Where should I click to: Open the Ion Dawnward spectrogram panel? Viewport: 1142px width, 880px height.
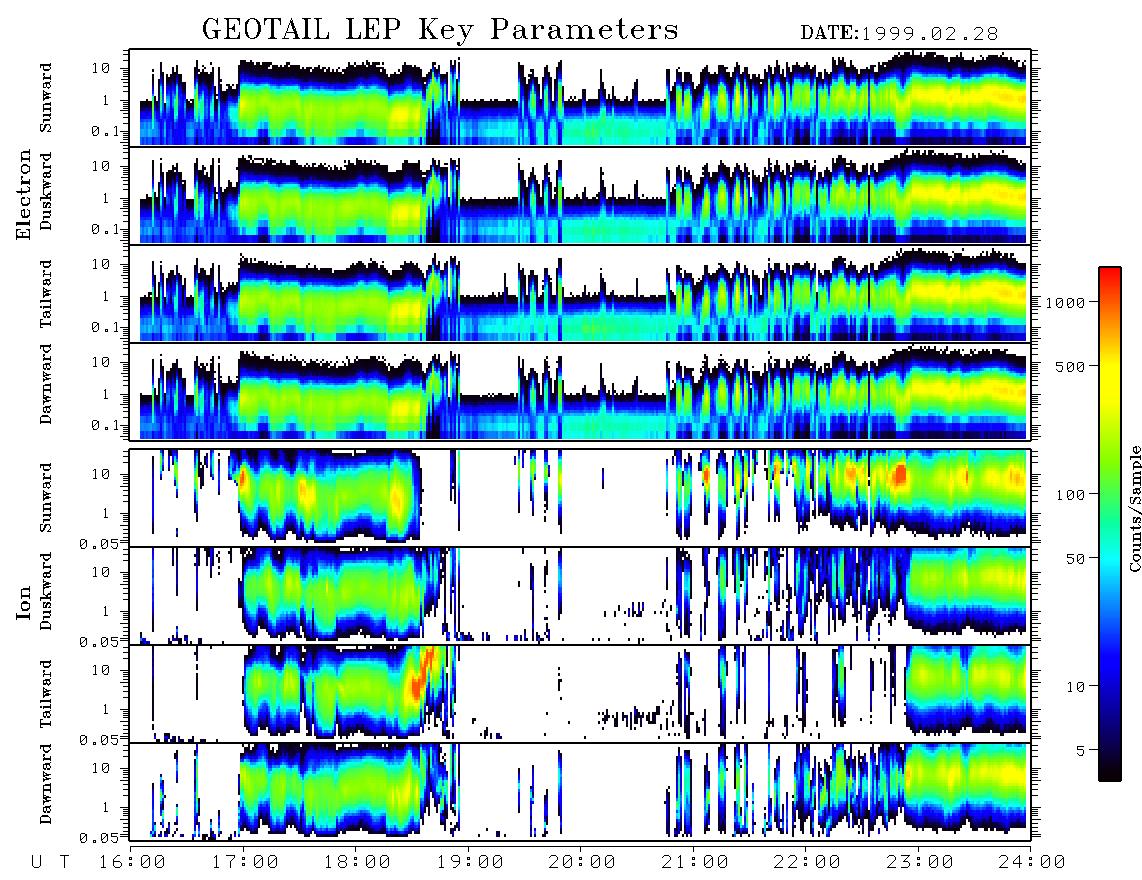click(x=580, y=791)
